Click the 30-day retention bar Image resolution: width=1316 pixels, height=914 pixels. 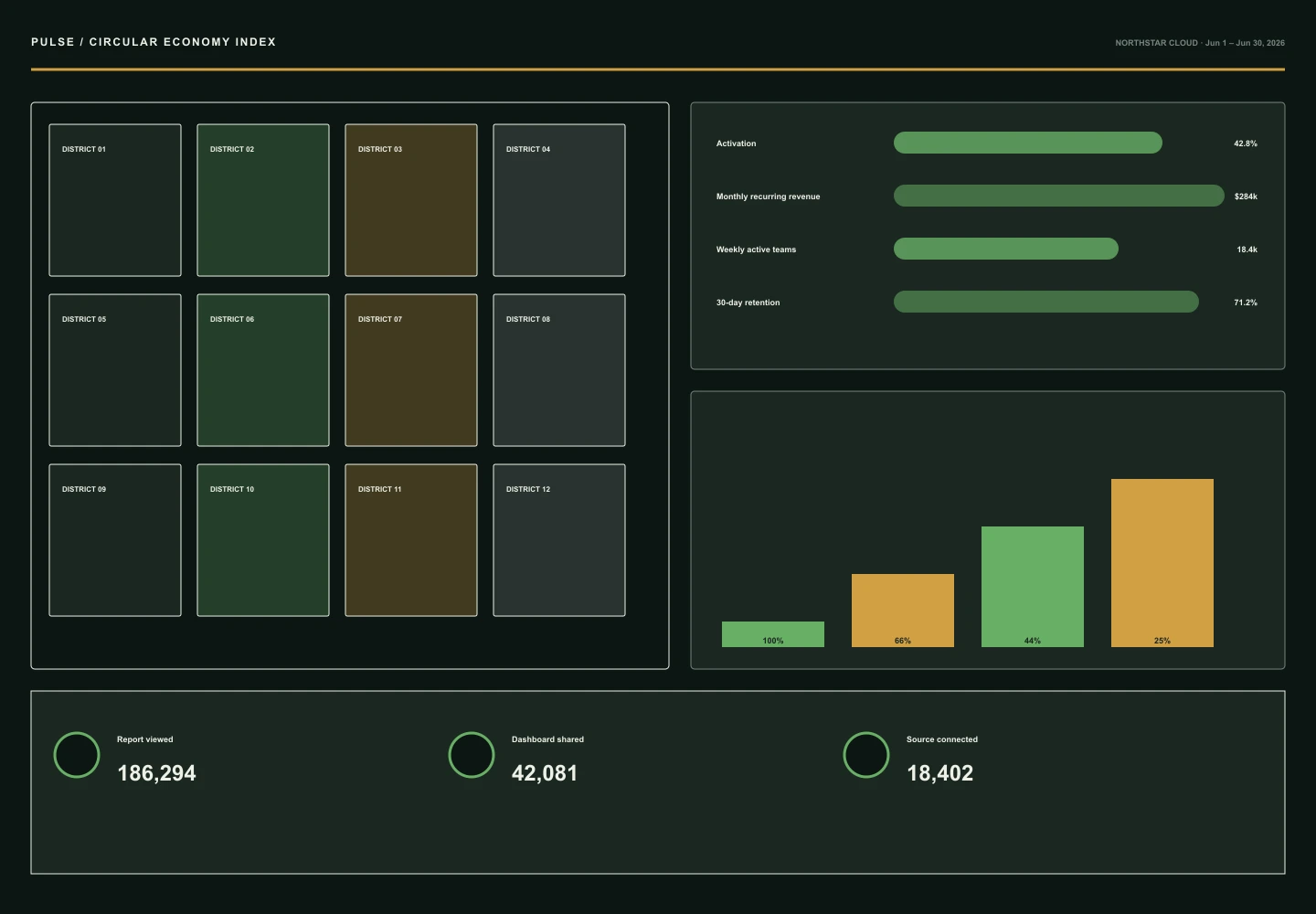1046,302
